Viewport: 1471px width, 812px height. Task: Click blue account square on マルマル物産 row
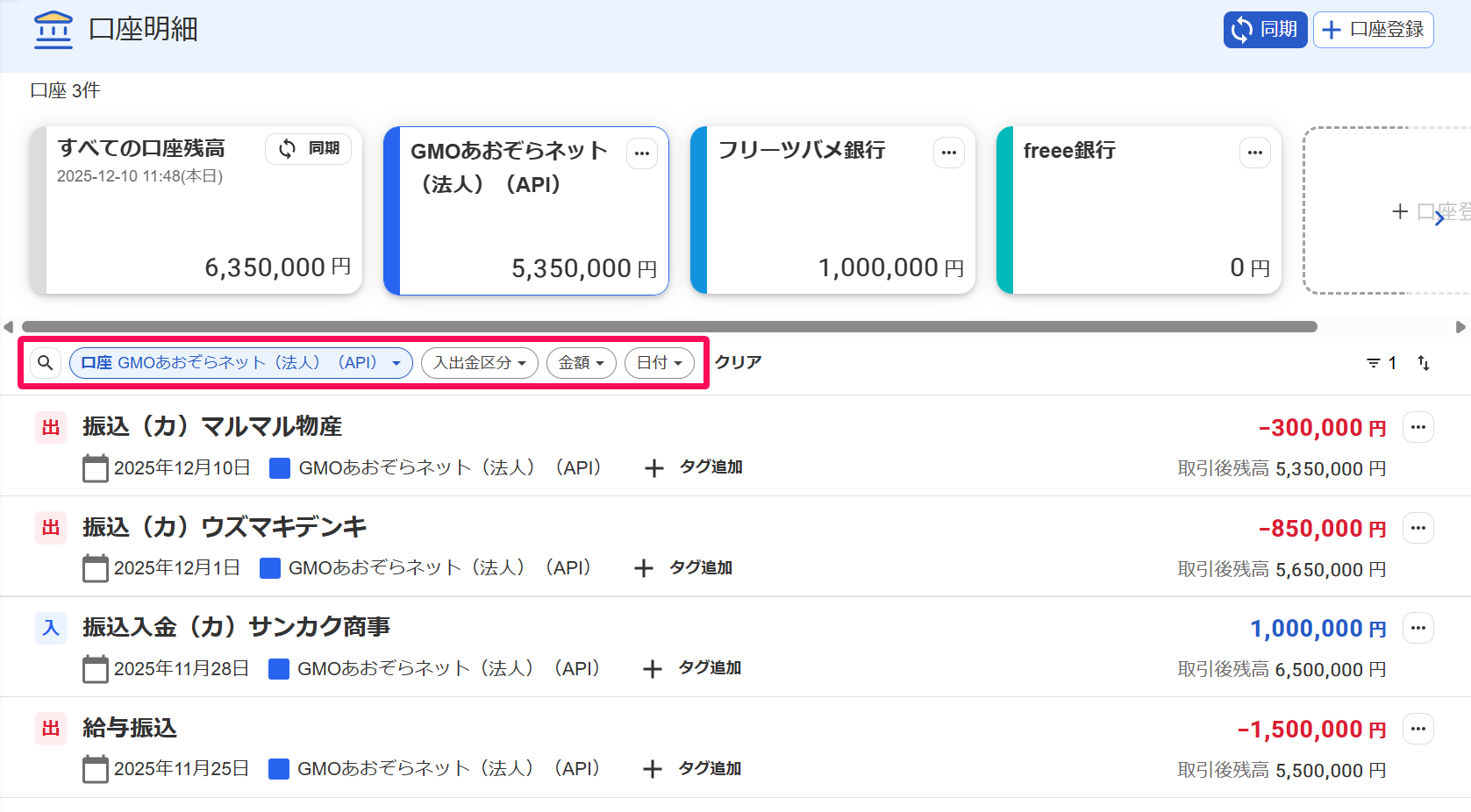(280, 468)
